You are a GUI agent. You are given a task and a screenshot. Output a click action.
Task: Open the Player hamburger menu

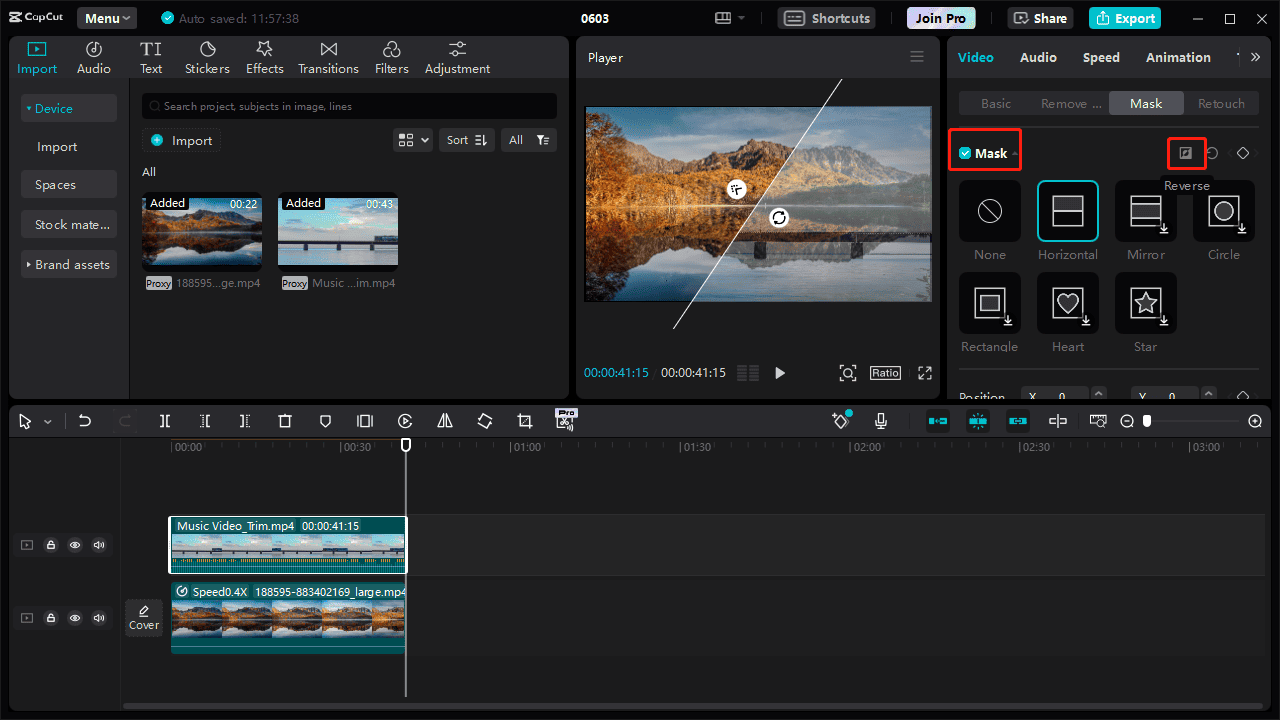[x=917, y=57]
